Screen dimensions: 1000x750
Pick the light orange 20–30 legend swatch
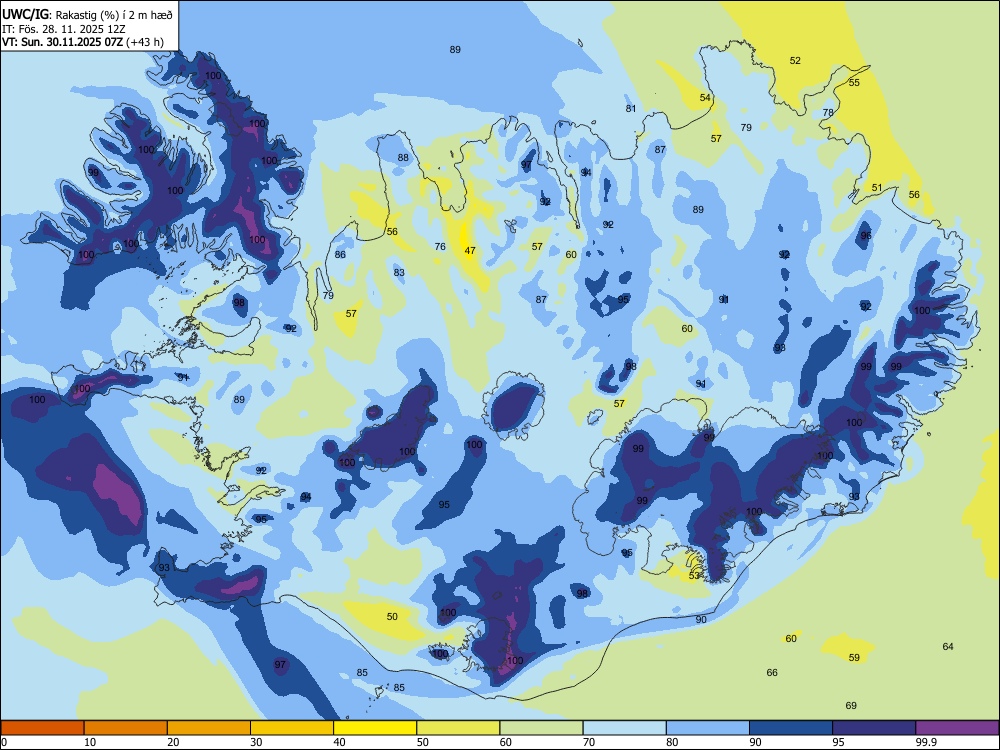(209, 728)
